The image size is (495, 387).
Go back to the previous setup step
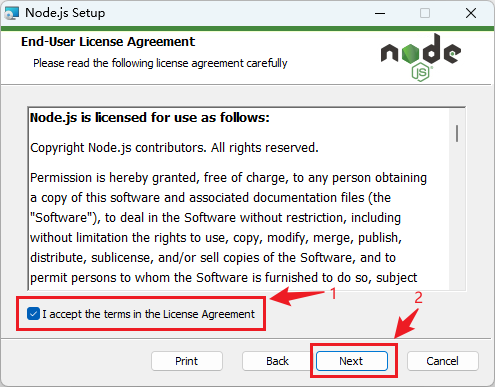(x=277, y=361)
